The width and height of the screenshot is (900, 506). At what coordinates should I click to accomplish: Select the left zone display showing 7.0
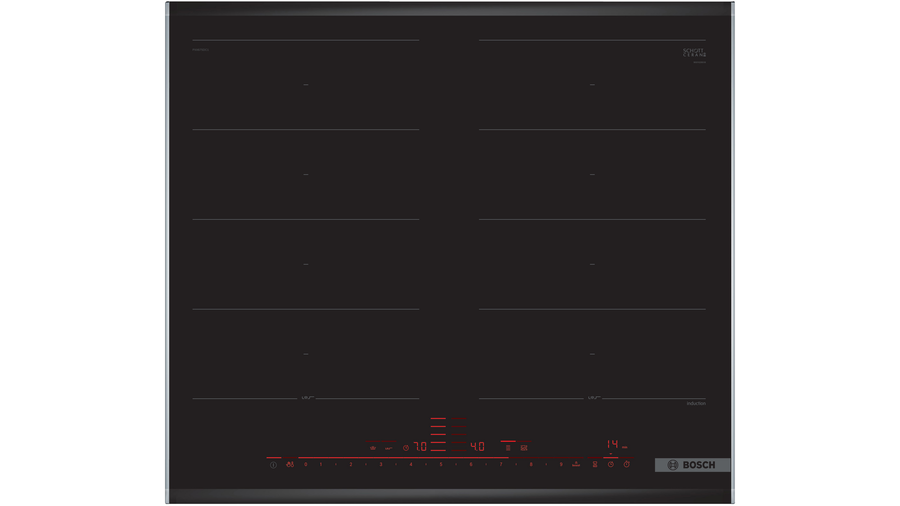click(x=420, y=447)
